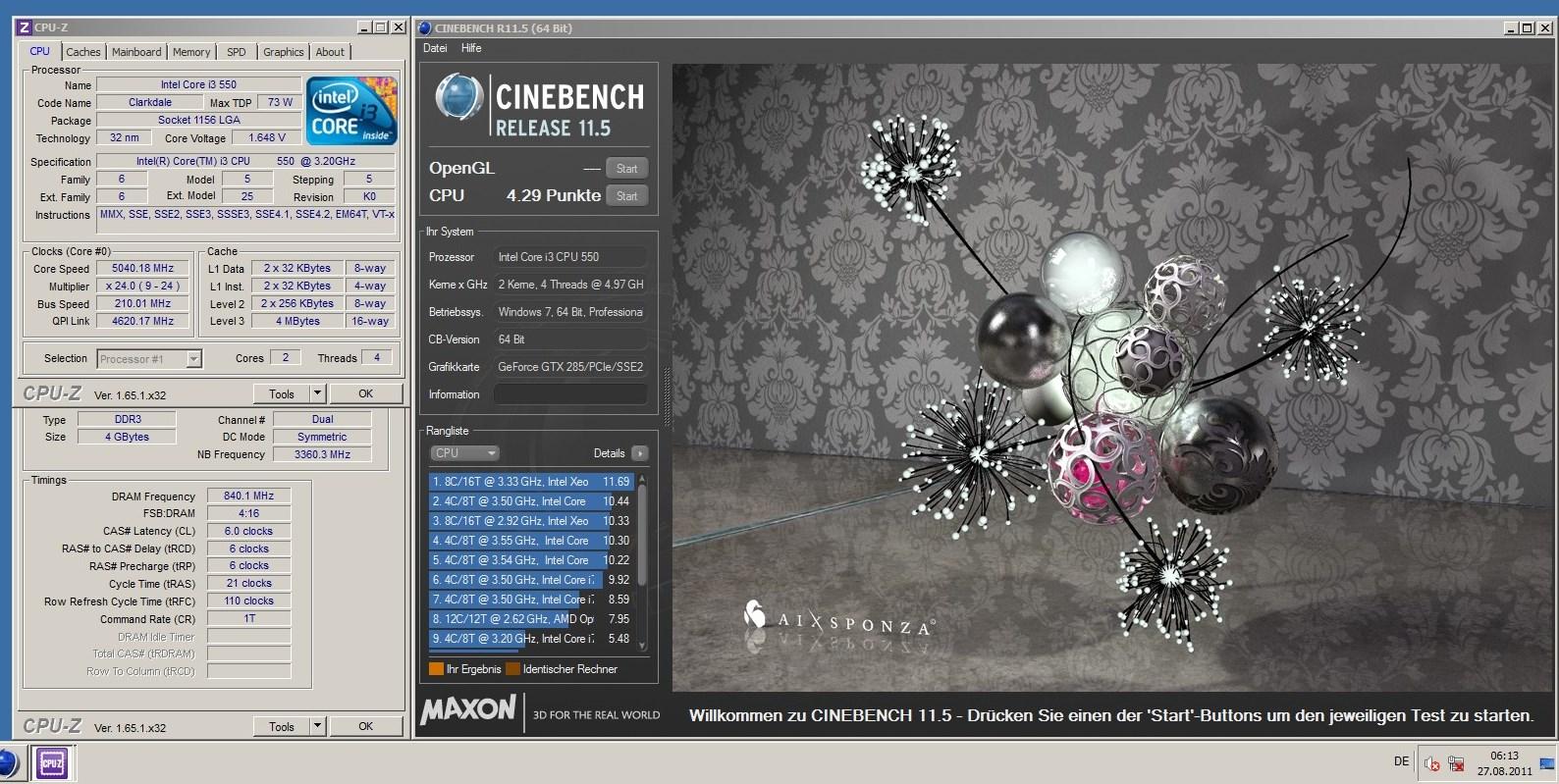The image size is (1559, 784).
Task: Click the MAXON logo
Action: 468,709
